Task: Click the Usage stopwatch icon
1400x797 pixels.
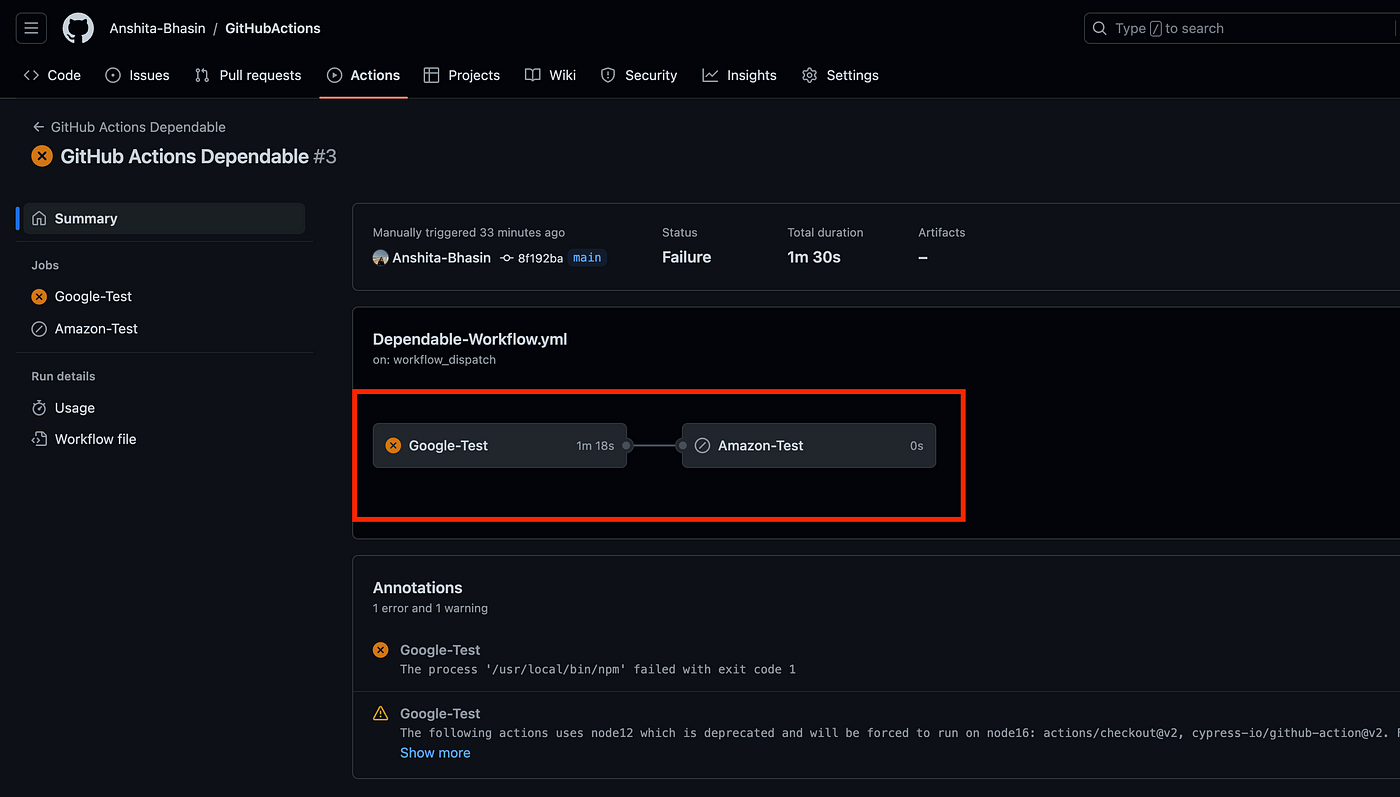Action: pyautogui.click(x=39, y=408)
